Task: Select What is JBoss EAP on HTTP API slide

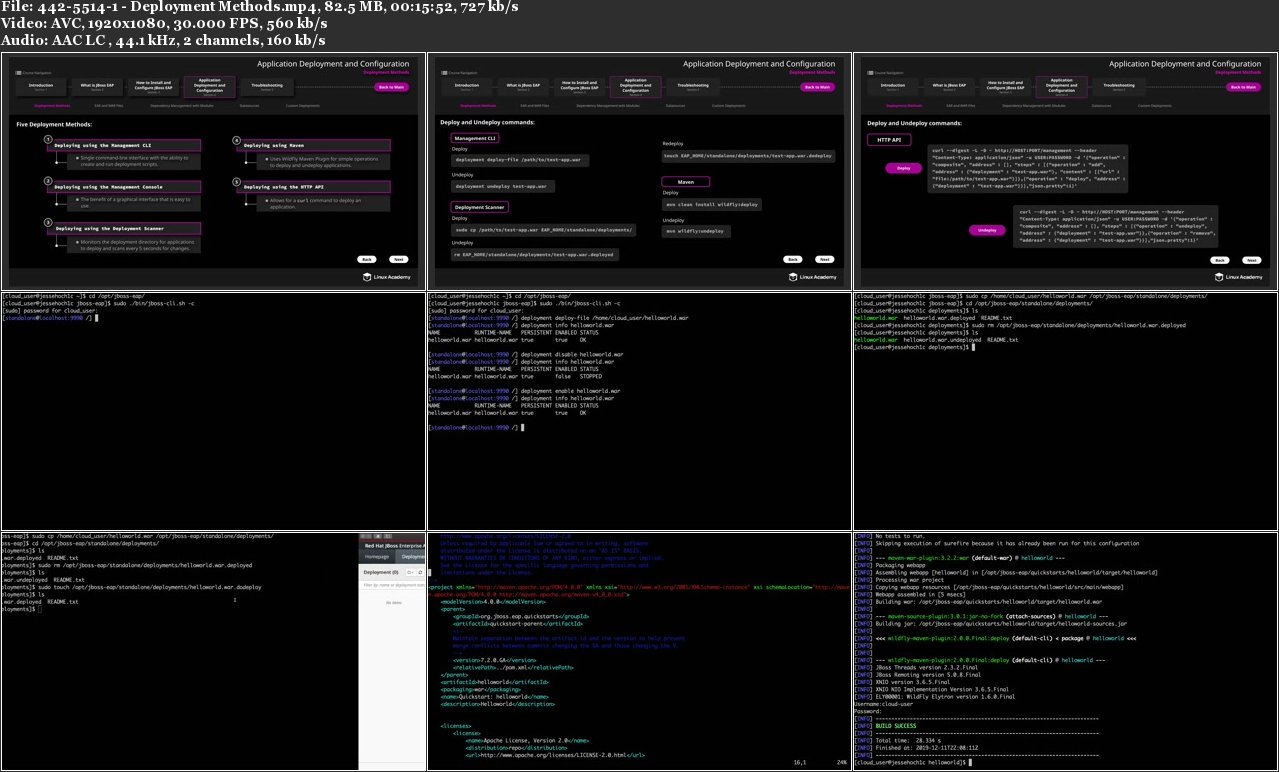Action: 949,87
